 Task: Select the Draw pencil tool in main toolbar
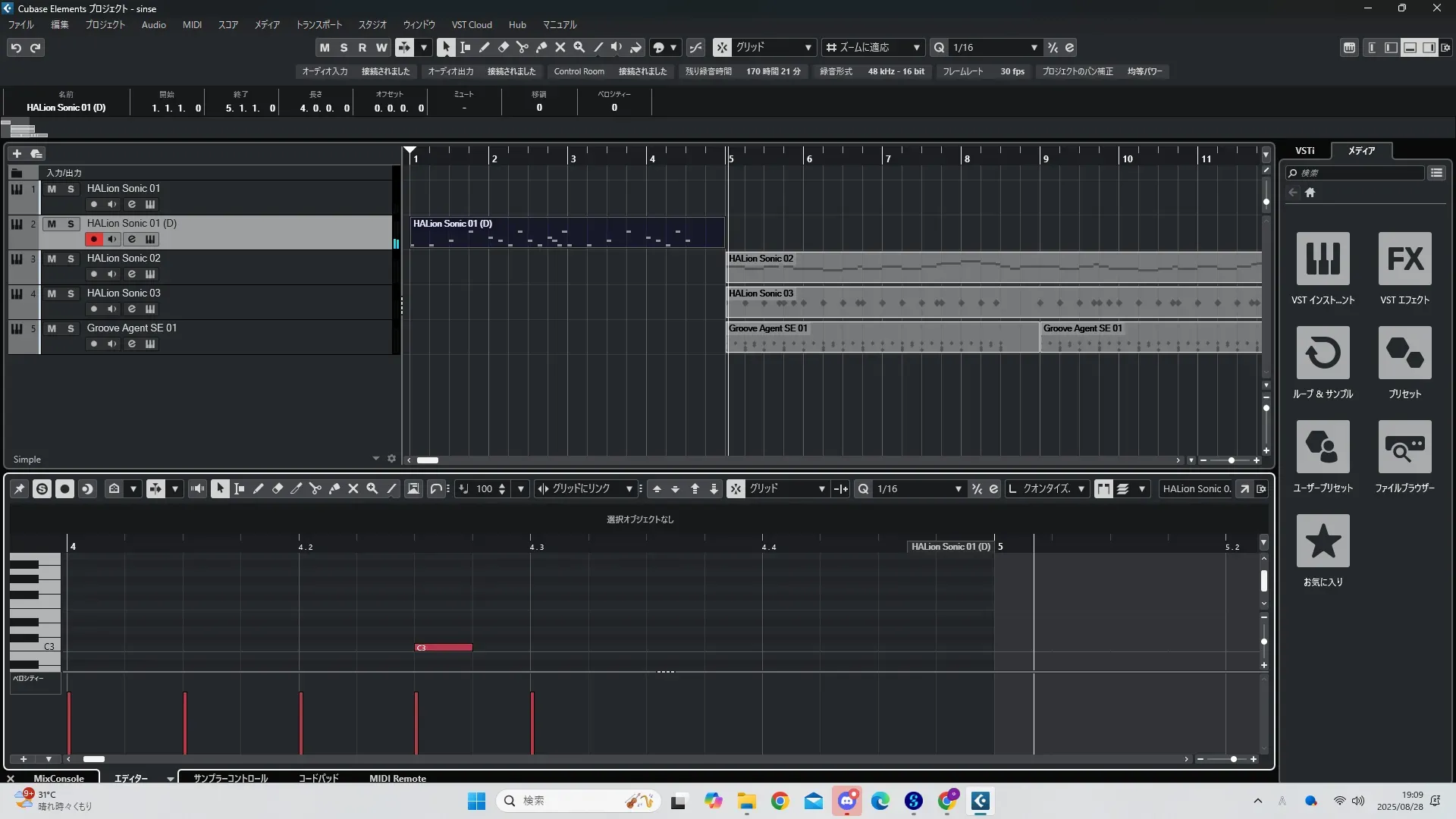click(x=484, y=47)
